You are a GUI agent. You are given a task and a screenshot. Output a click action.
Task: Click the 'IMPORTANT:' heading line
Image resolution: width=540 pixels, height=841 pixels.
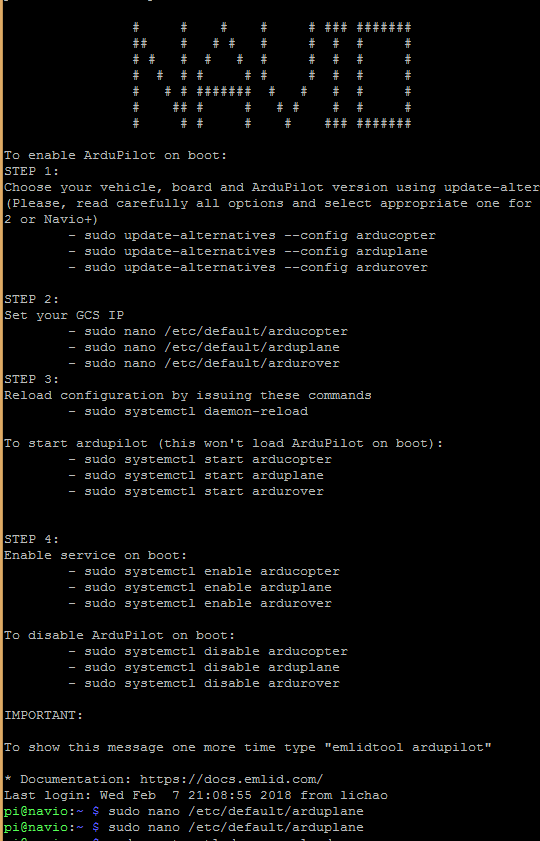(x=43, y=715)
